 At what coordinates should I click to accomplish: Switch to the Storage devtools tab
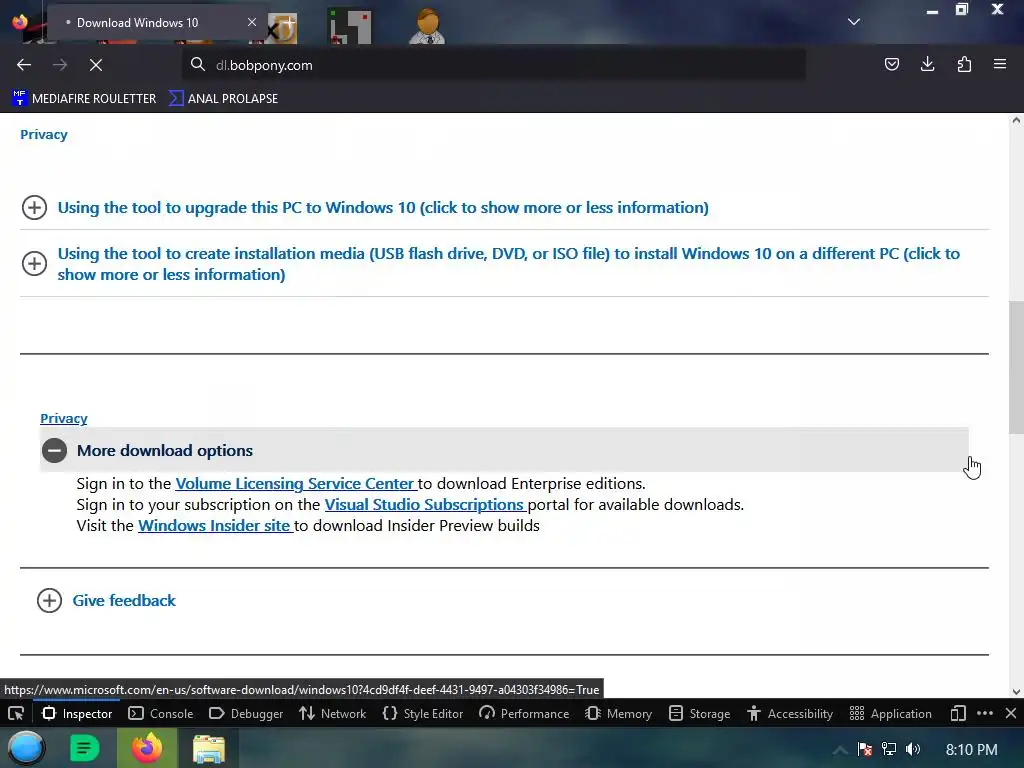pos(700,714)
